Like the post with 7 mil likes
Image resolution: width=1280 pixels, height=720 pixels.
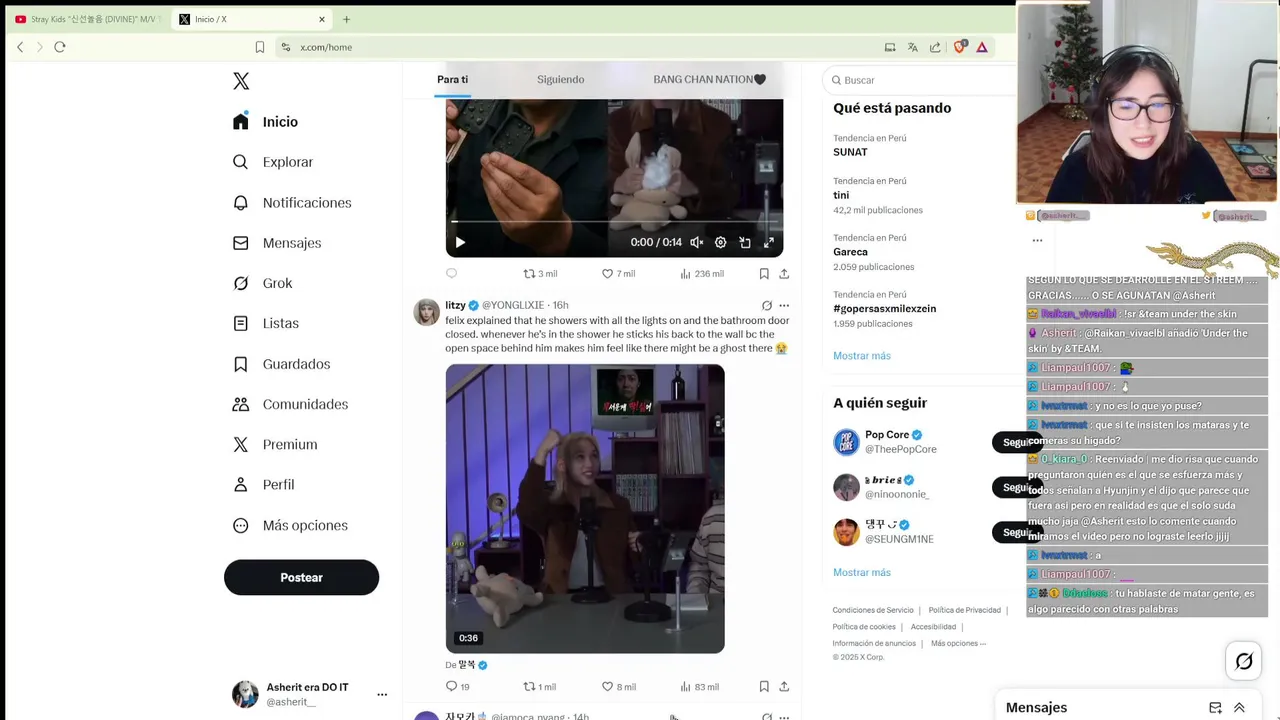tap(618, 273)
